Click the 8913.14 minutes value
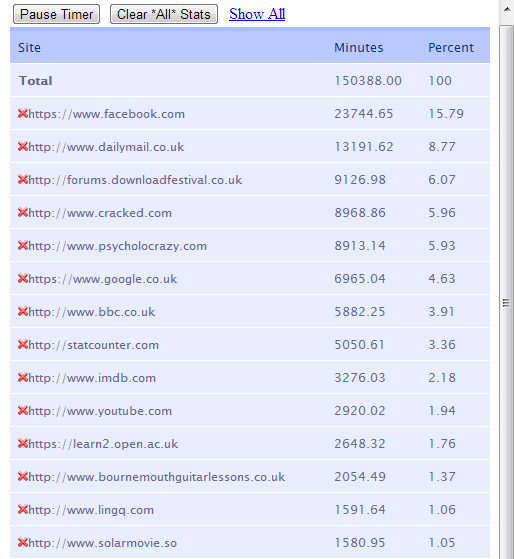The image size is (514, 559). (360, 246)
